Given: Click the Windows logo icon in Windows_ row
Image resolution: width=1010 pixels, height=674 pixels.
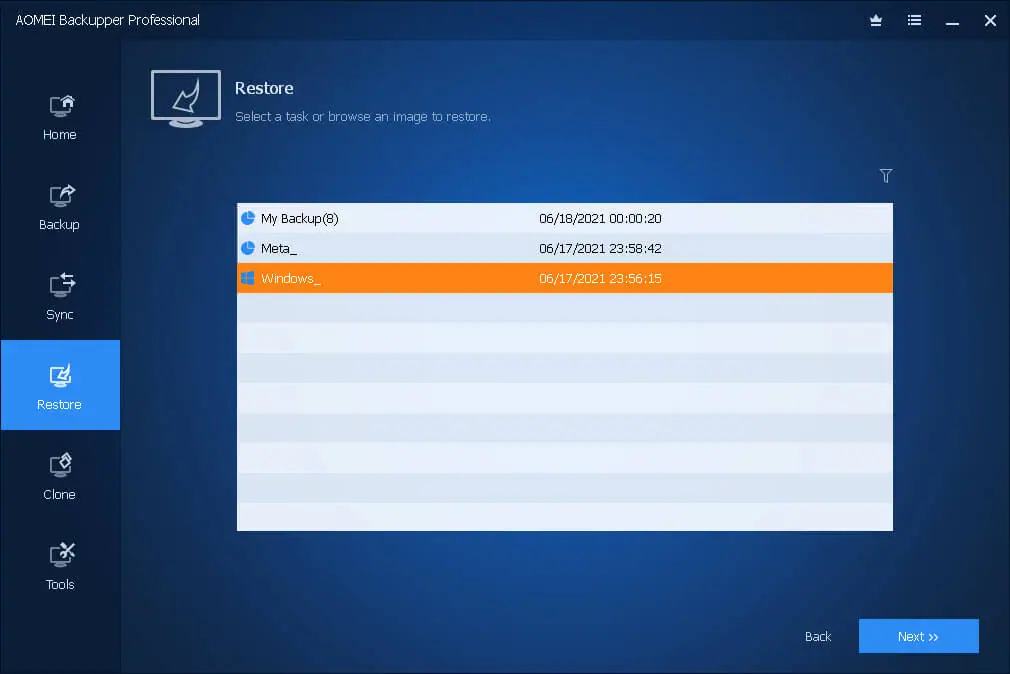Looking at the screenshot, I should (x=248, y=278).
